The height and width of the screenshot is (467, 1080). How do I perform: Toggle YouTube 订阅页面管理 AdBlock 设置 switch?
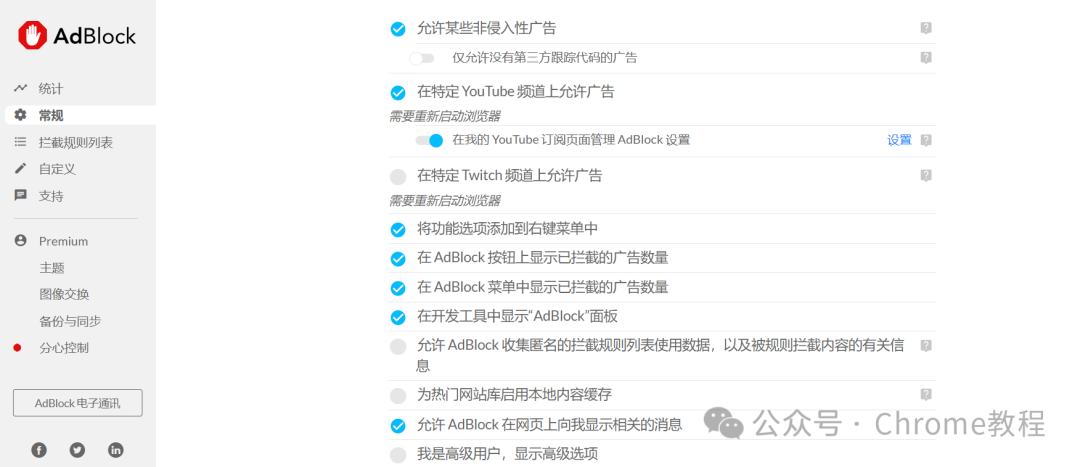(x=428, y=141)
